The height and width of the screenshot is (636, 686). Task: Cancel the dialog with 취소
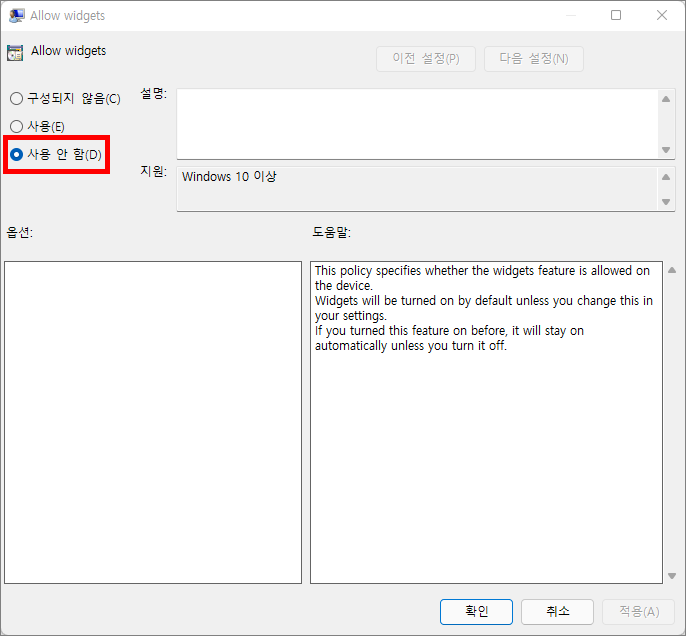click(557, 612)
